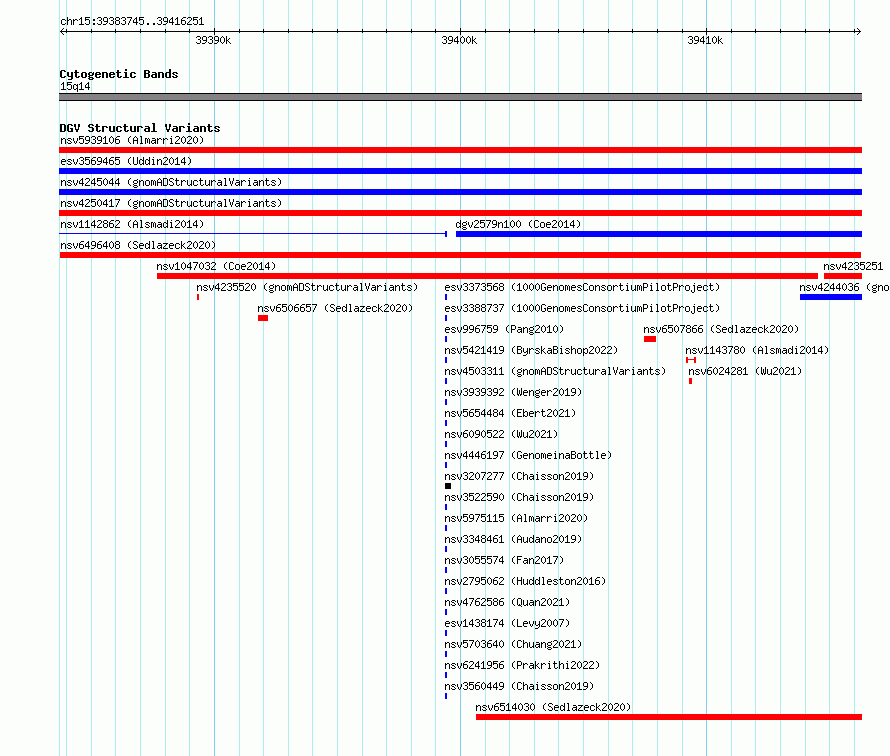Screen dimensions: 890x756
Task: Open nsv4250417 (gnomADStructuralVariants) label
Action: (x=171, y=203)
